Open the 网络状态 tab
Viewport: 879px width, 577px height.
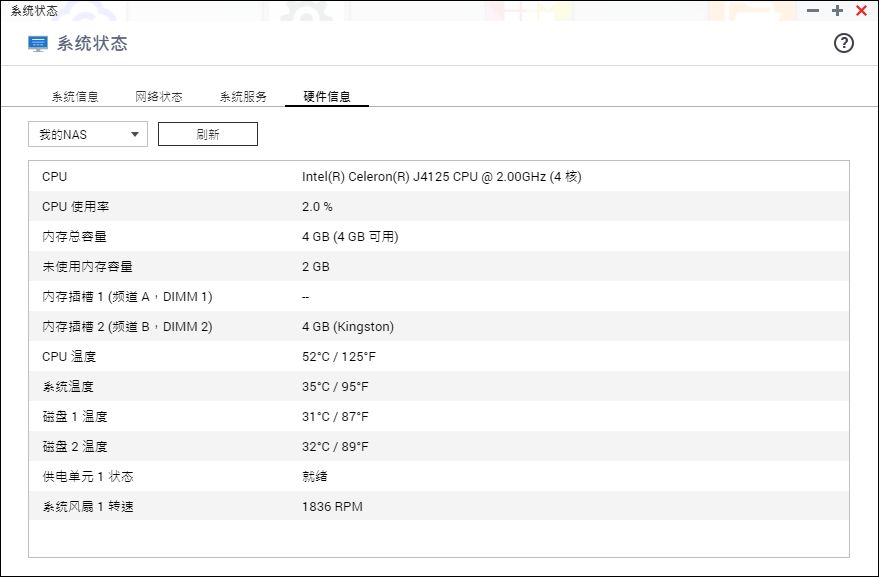[x=159, y=96]
